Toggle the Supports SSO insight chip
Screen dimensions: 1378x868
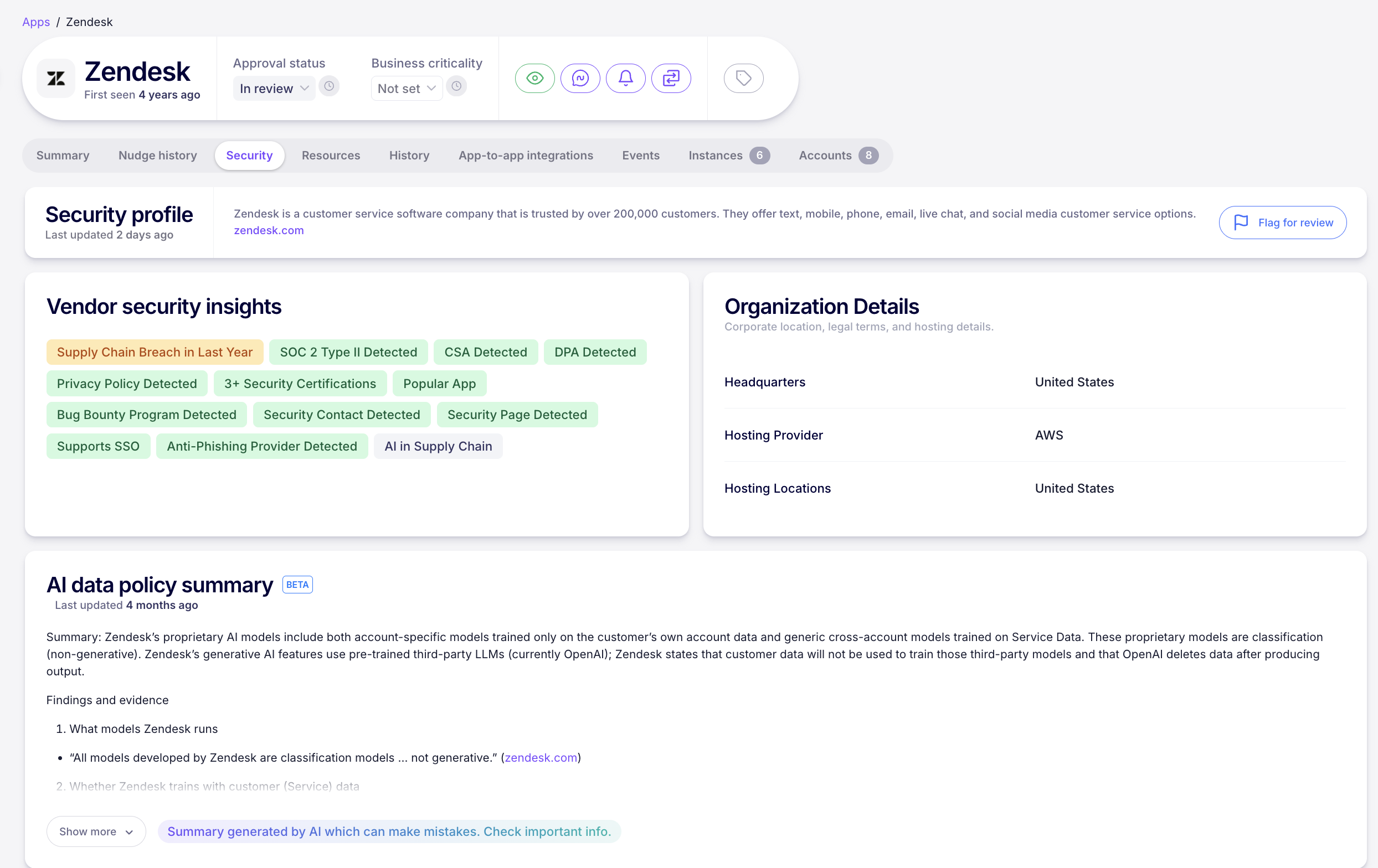tap(98, 446)
